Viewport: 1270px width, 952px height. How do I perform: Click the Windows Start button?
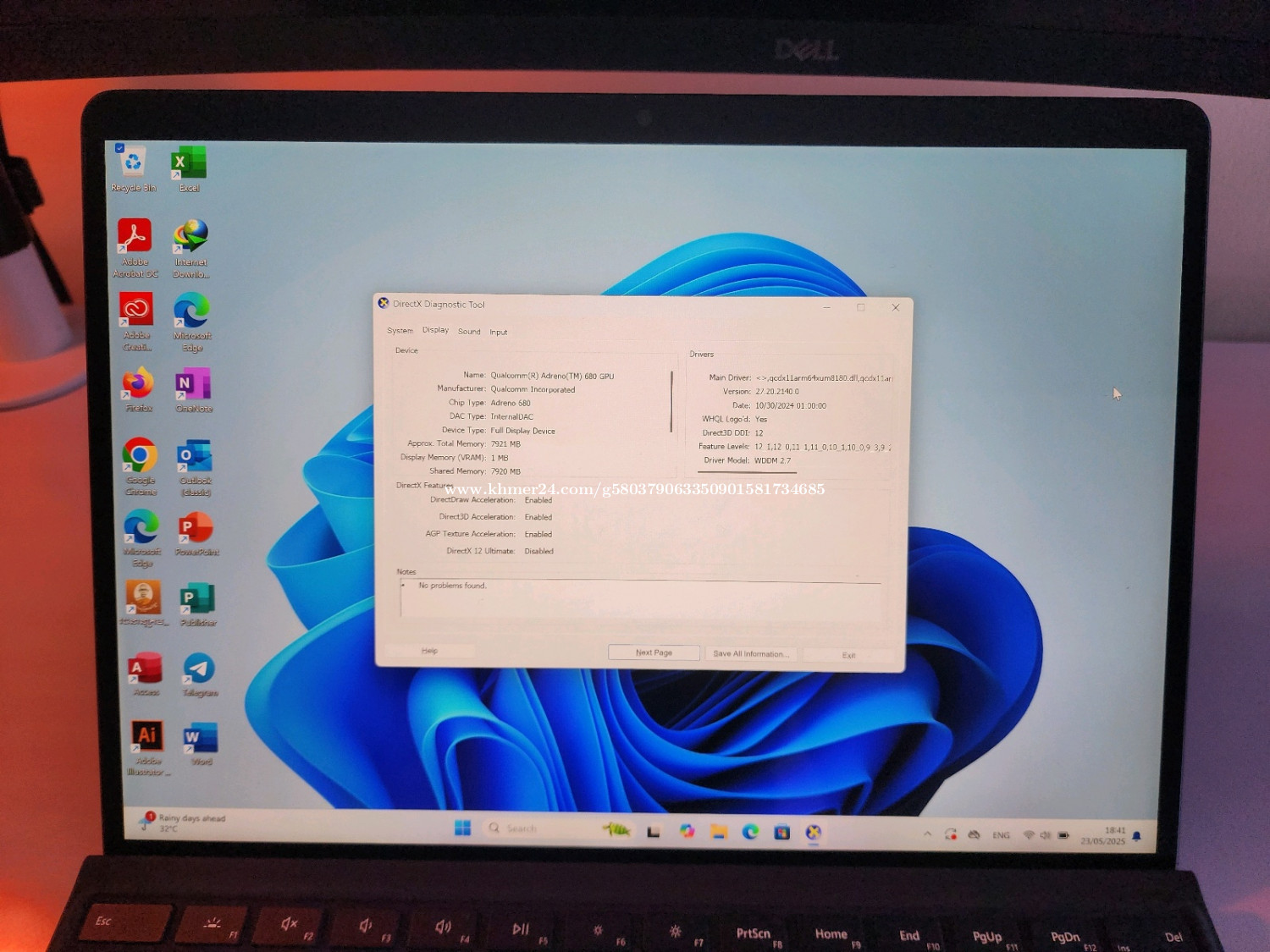point(462,828)
